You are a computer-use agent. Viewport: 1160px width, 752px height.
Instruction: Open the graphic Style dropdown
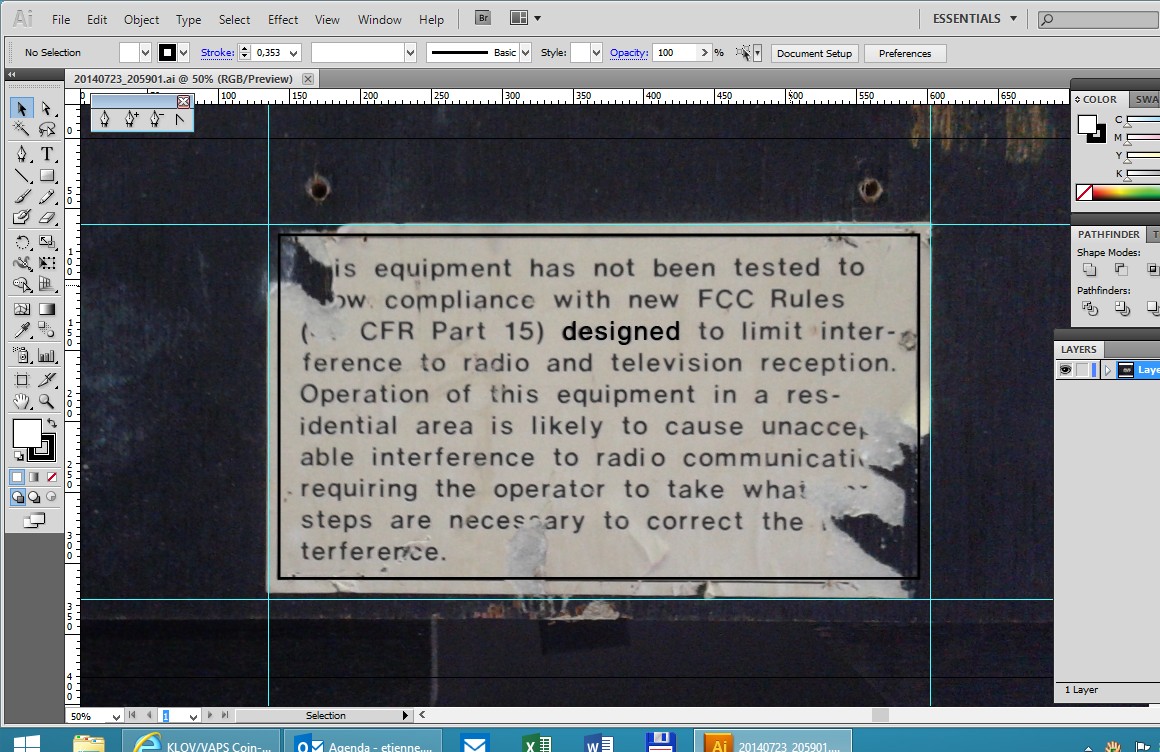[596, 53]
